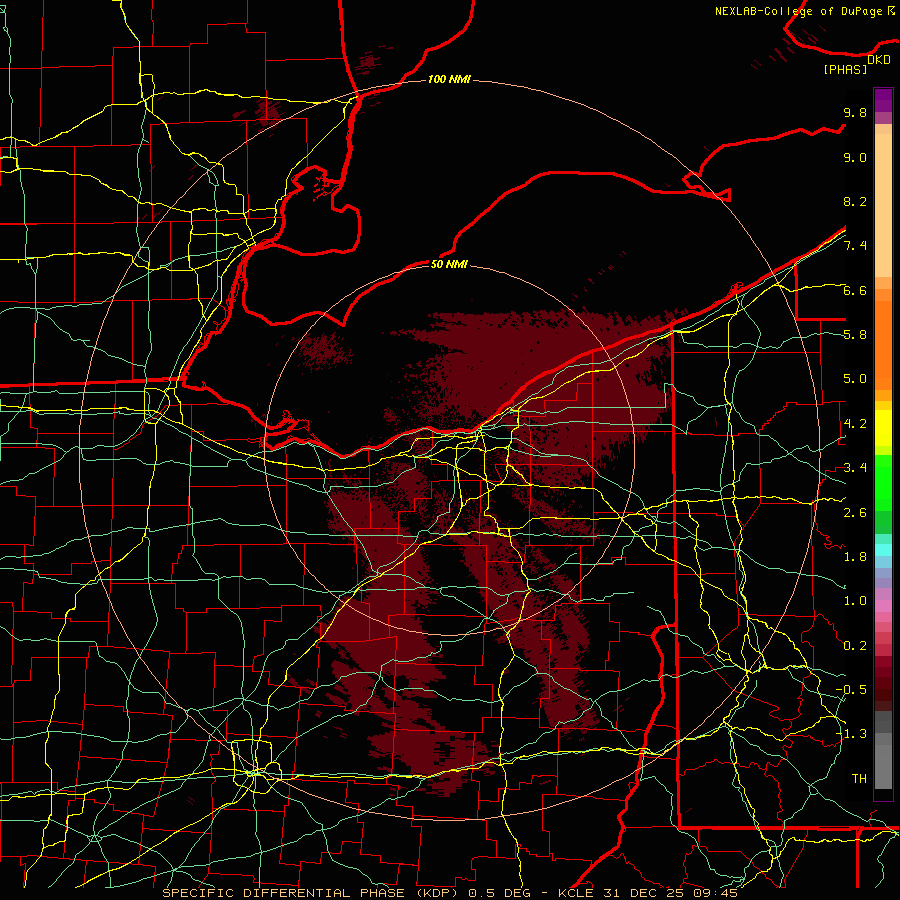
Task: Select the 9.8 value on the color scale
Action: pos(855,112)
